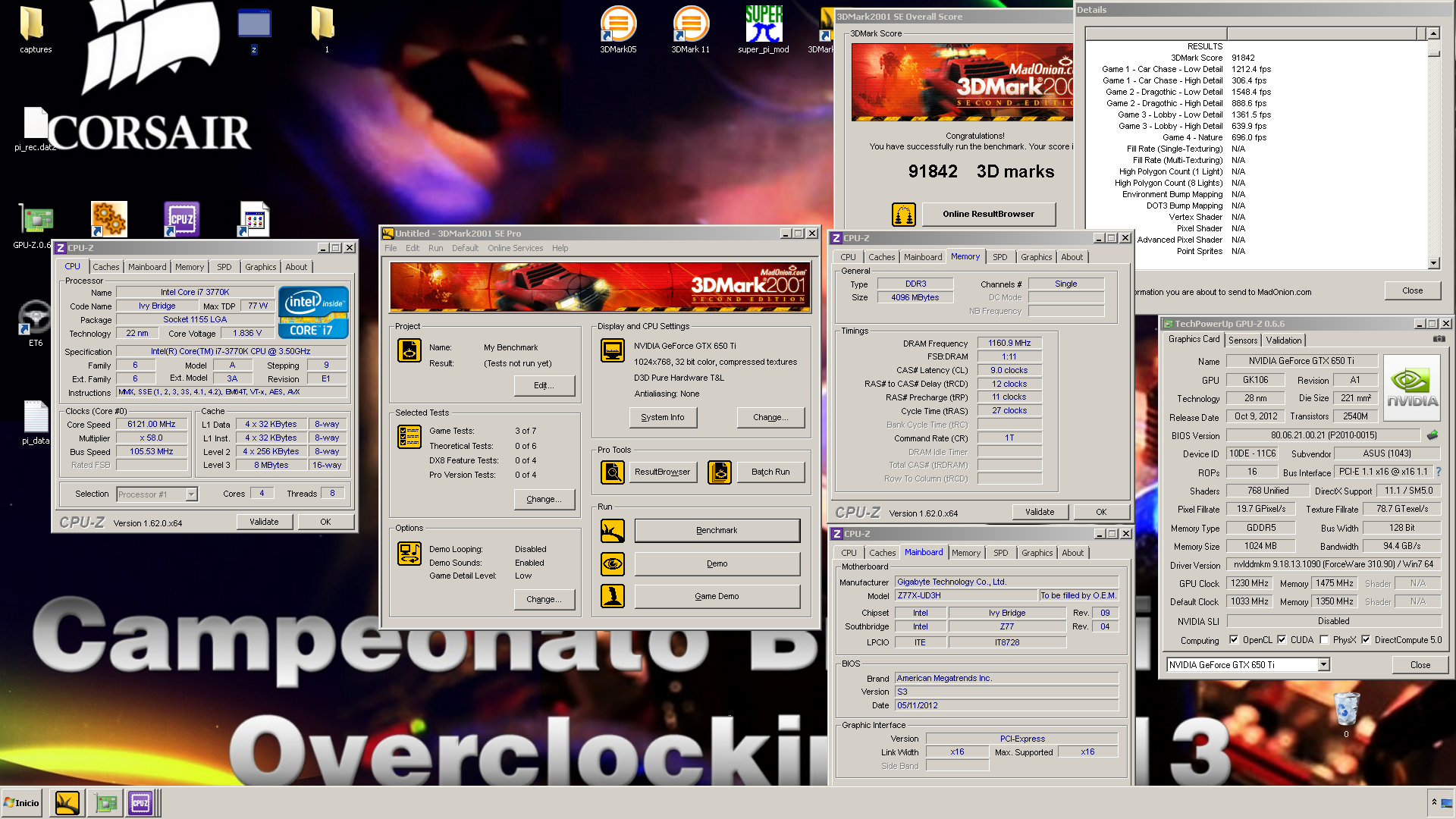Open the GPU-Z.0.6 desktop icon

click(x=35, y=225)
